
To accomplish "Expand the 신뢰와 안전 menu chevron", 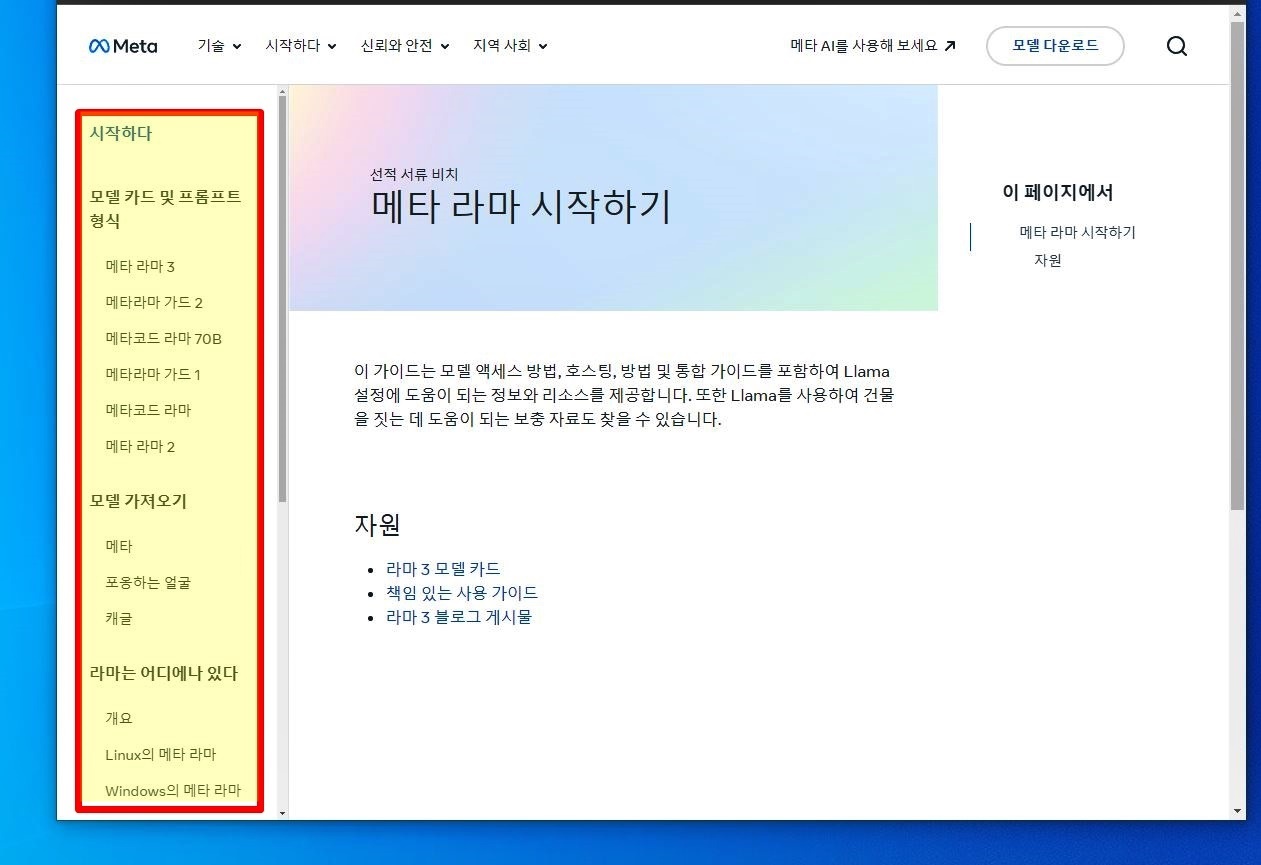I will [445, 46].
